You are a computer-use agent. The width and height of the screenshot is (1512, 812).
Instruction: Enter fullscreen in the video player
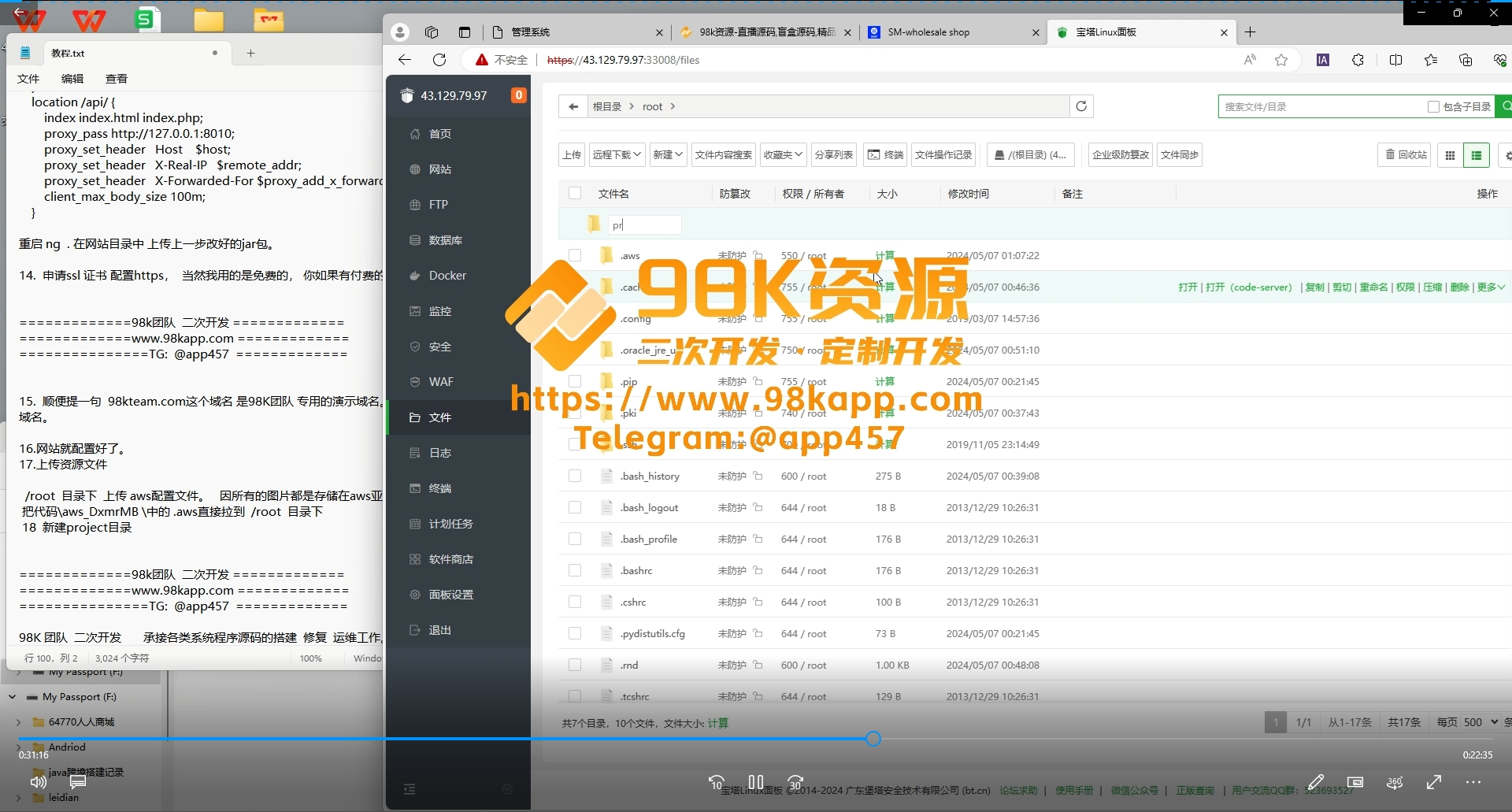(1434, 782)
